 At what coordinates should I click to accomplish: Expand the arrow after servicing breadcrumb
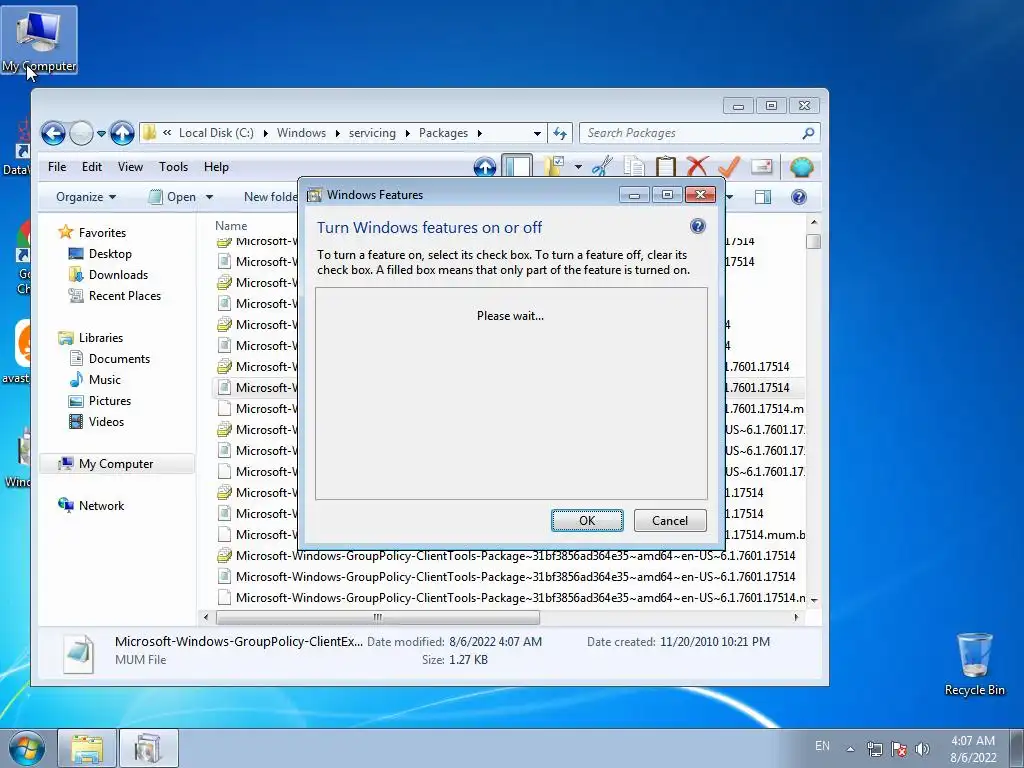pyautogui.click(x=408, y=133)
